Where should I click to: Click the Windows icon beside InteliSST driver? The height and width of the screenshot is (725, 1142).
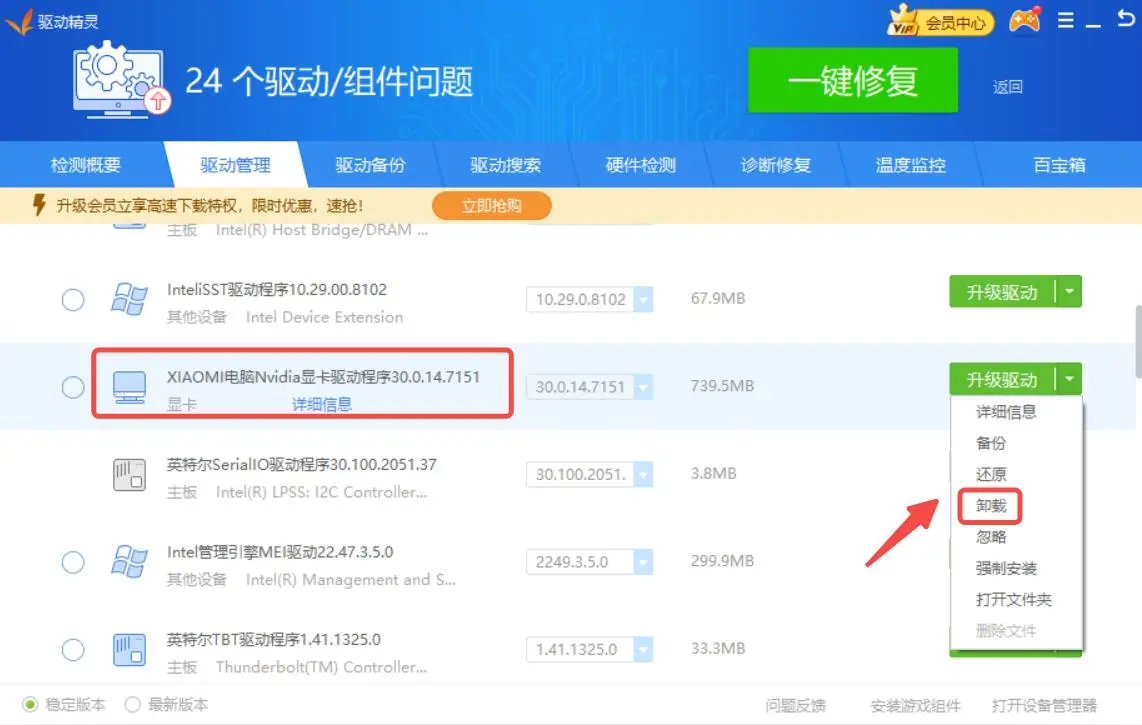(129, 299)
